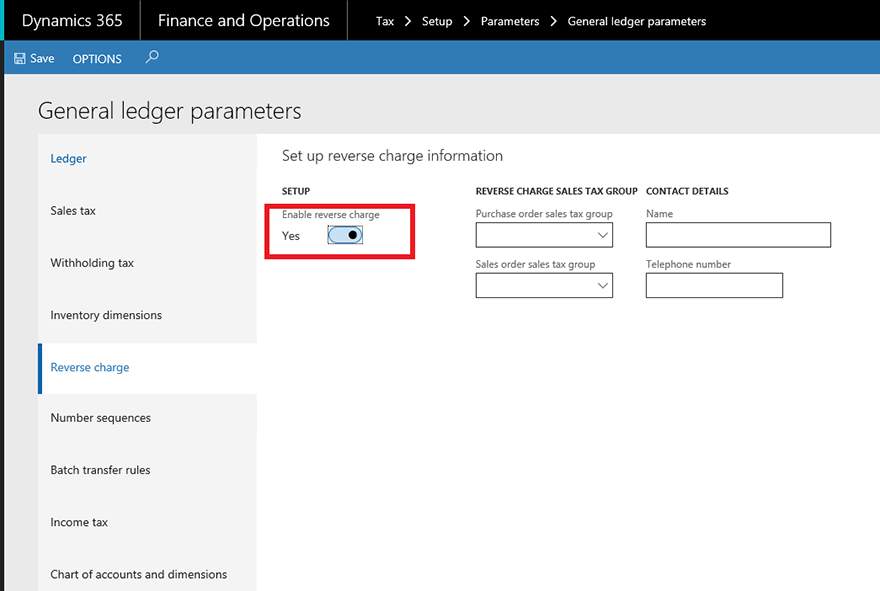This screenshot has width=880, height=591.
Task: Click the contact Name input field
Action: pos(738,235)
